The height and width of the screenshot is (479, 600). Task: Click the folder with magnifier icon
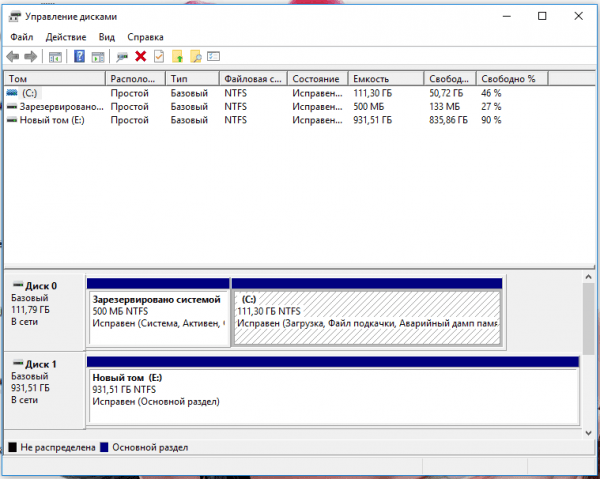click(x=196, y=57)
